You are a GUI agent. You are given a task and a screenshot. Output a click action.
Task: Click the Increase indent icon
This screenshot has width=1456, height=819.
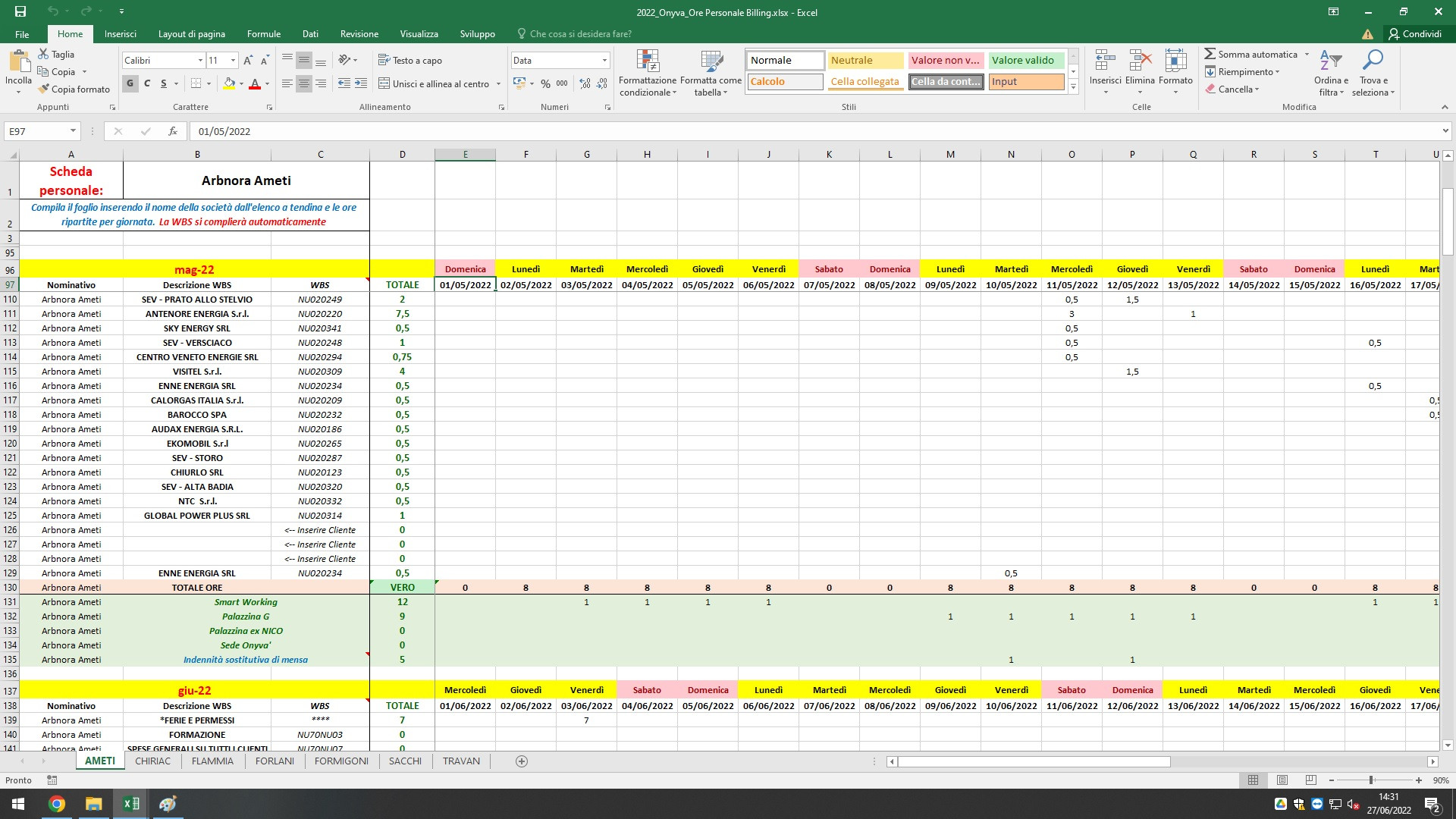361,83
